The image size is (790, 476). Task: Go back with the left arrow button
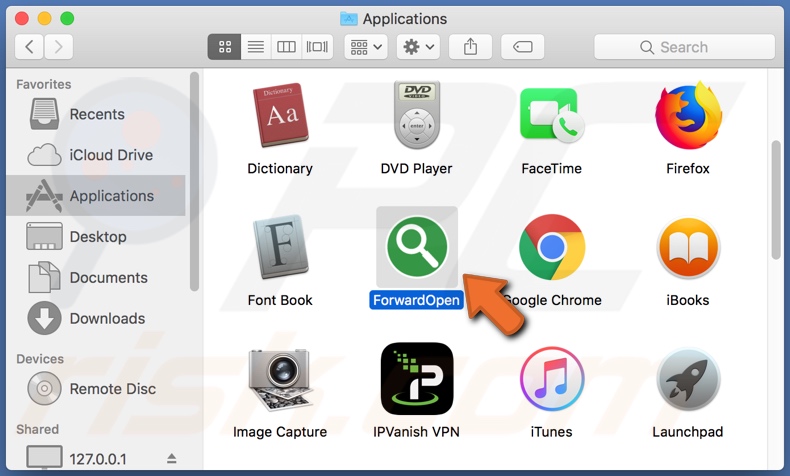(29, 47)
